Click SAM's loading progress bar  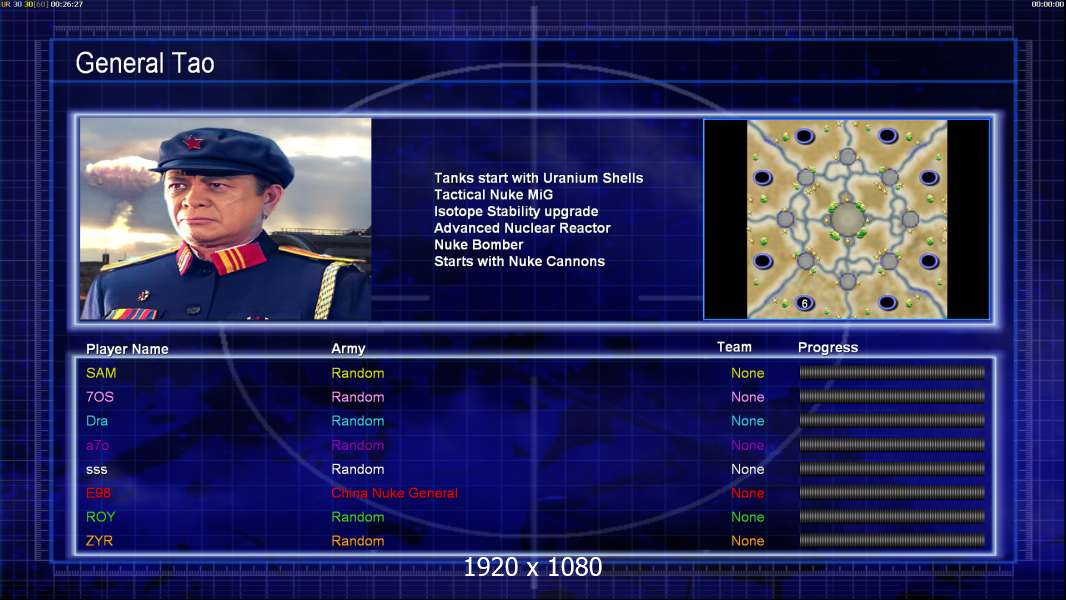[x=892, y=372]
